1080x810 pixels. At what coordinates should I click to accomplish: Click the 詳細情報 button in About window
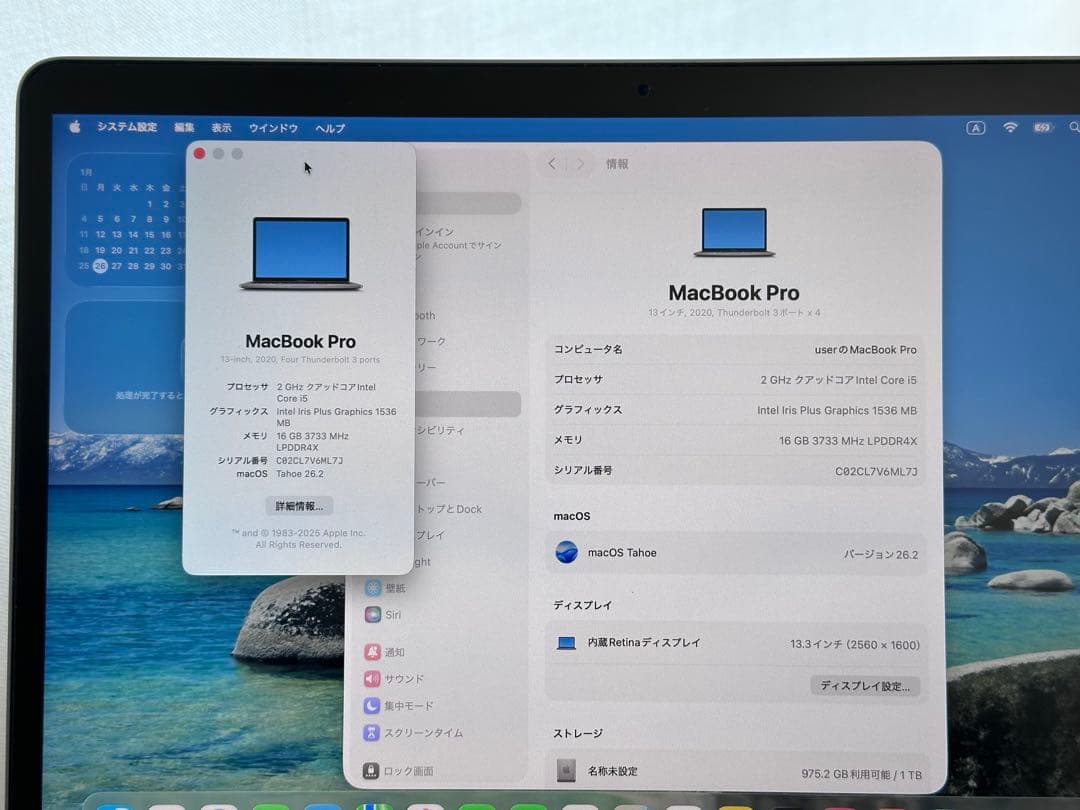pos(299,505)
